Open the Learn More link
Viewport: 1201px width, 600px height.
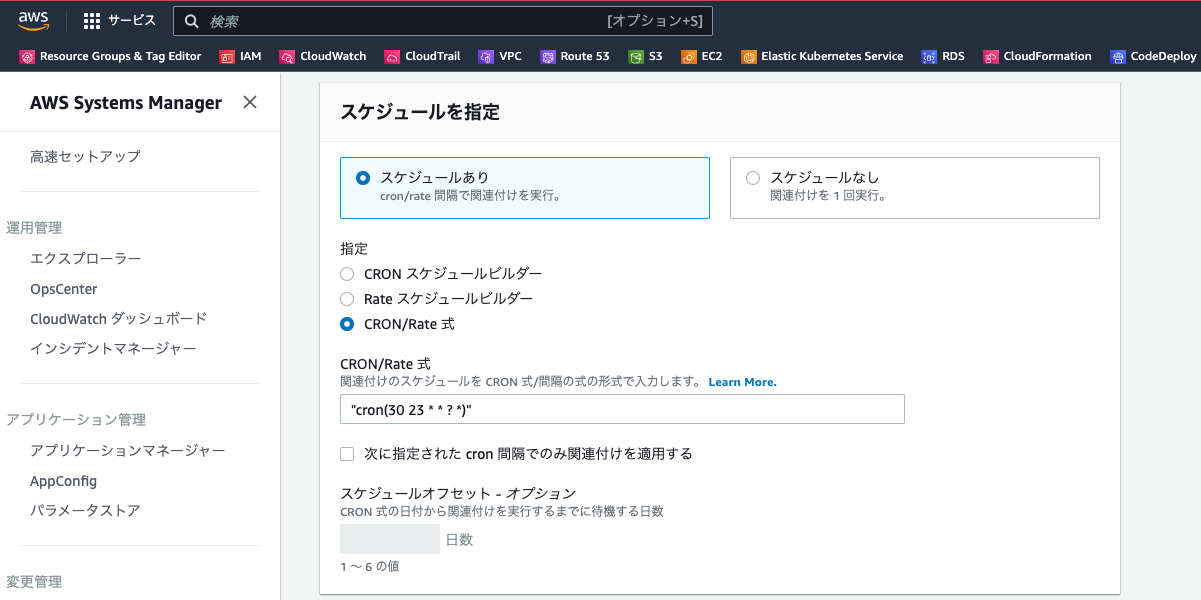pos(742,382)
